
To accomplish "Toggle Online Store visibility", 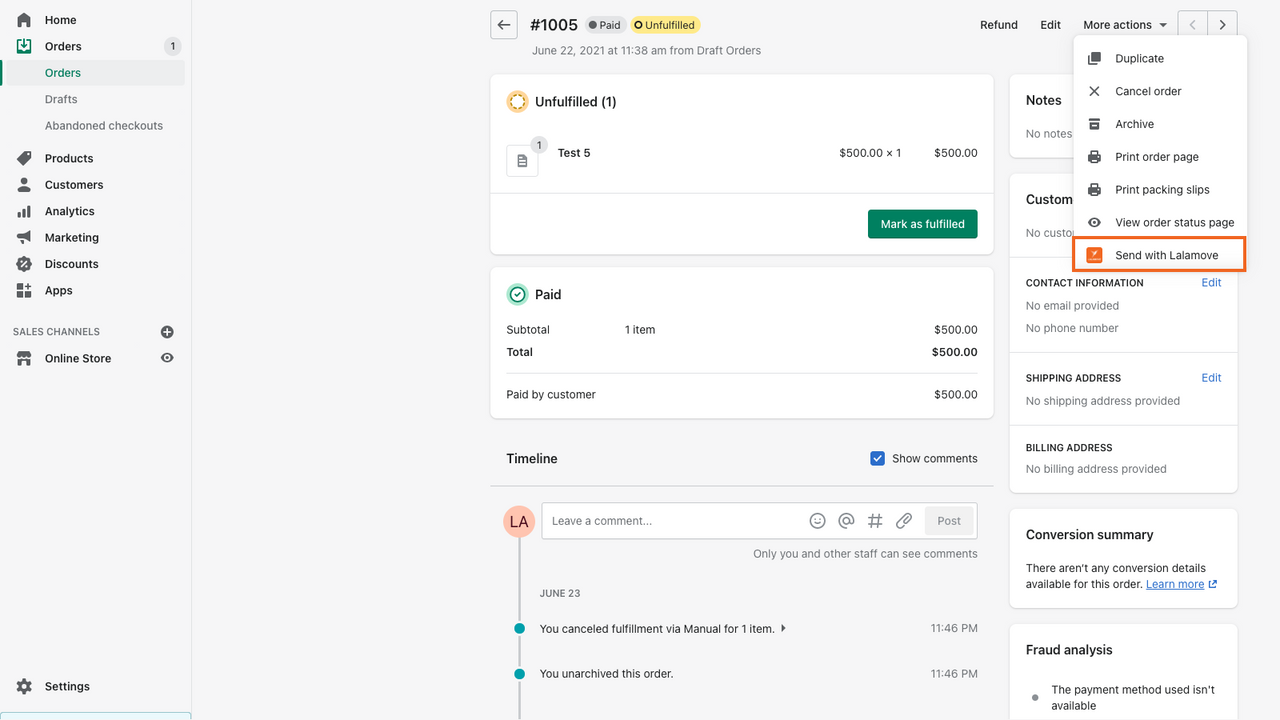I will coord(166,358).
